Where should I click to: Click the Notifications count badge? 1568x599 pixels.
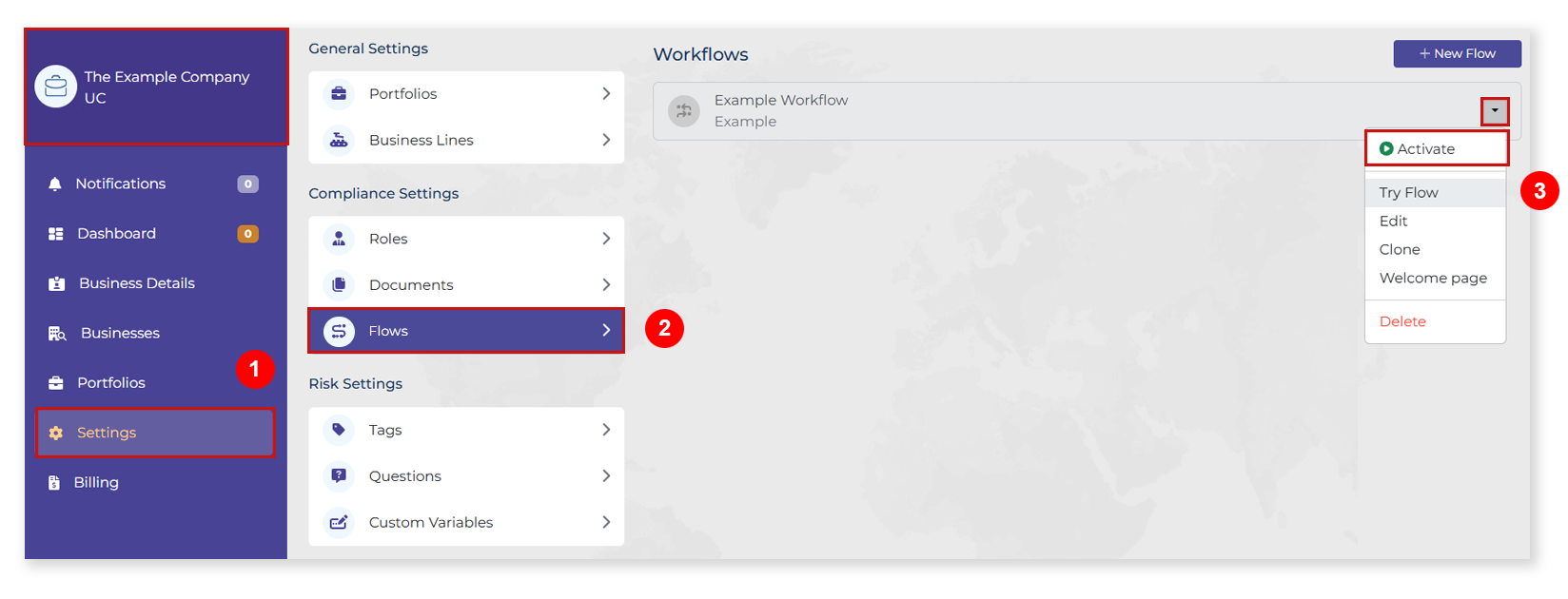click(247, 184)
